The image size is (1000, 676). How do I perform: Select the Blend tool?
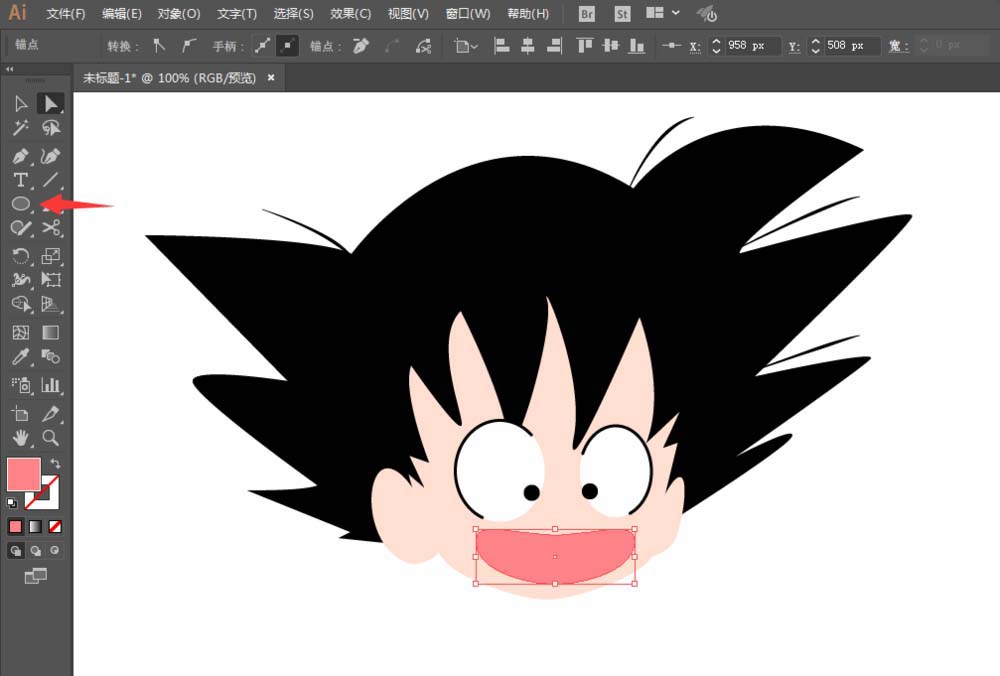pos(50,356)
